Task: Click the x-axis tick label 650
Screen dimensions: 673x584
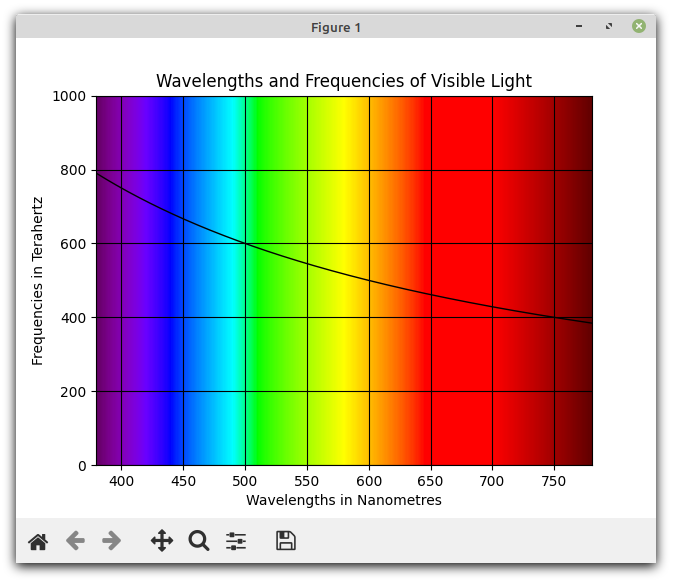Action: point(430,481)
